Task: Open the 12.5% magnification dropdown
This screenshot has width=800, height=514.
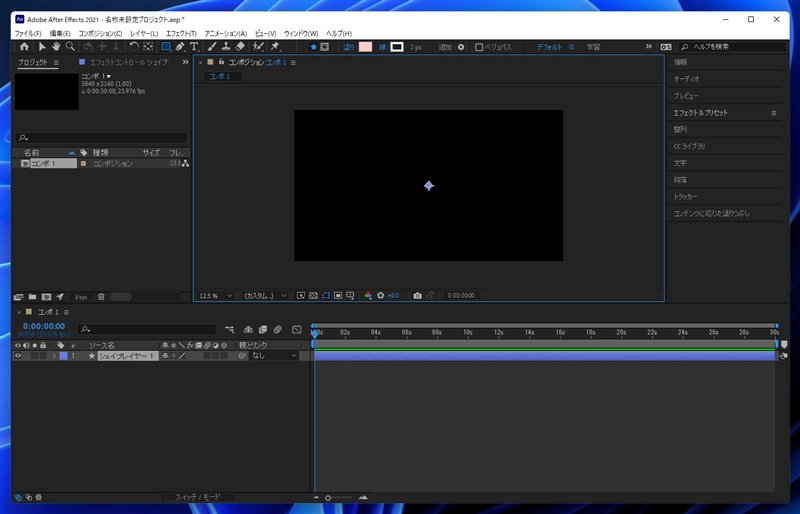Action: [x=215, y=296]
